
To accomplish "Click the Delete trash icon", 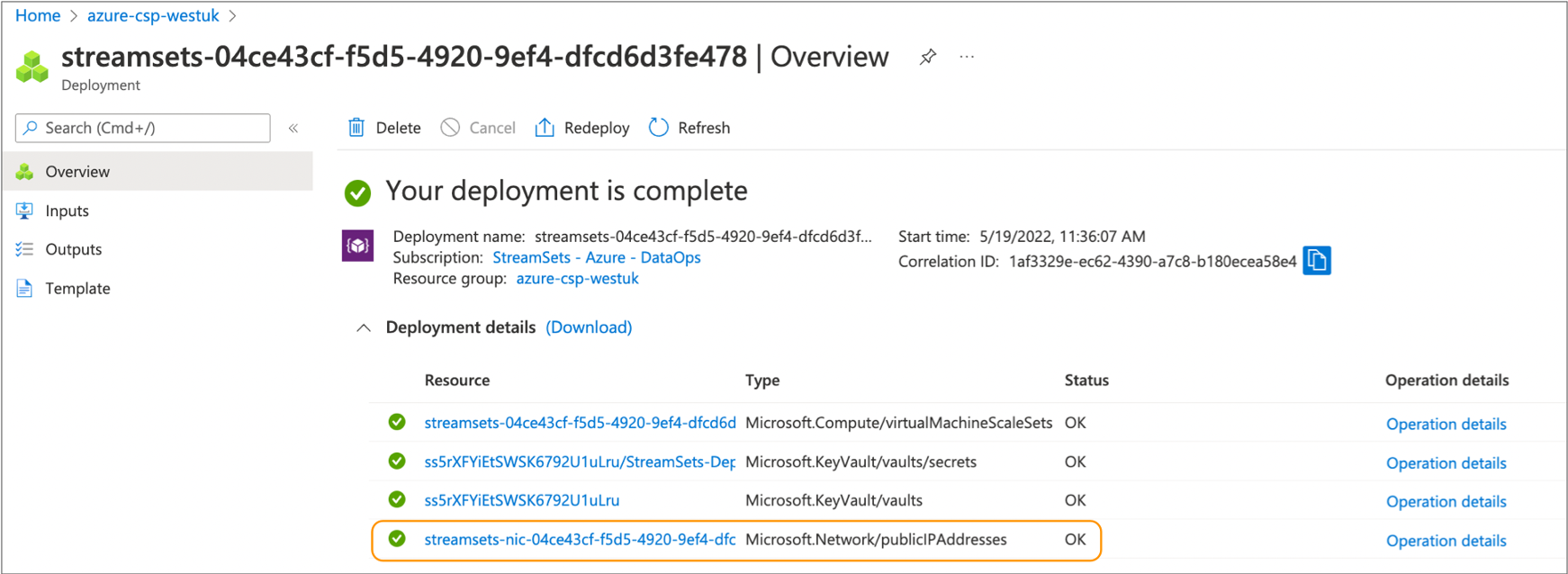I will (356, 128).
